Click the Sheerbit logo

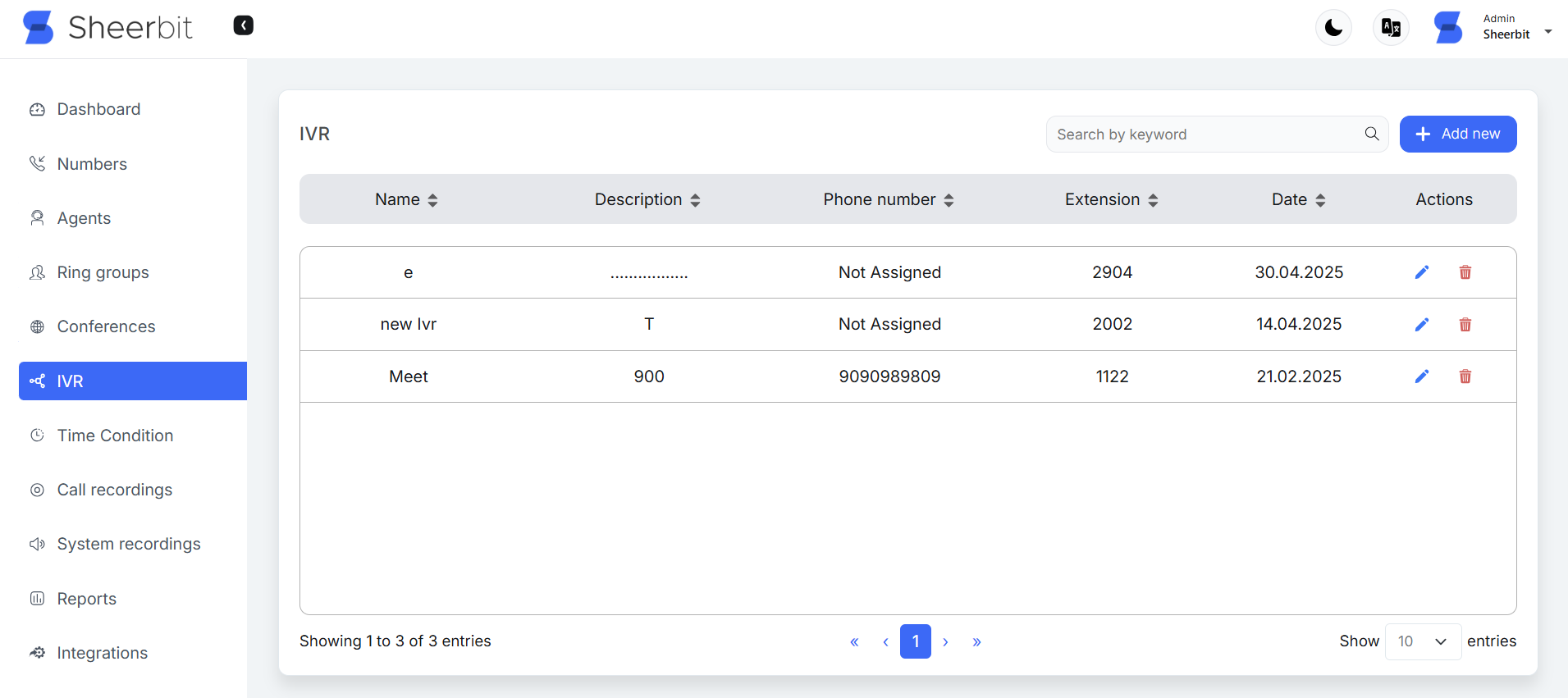(107, 28)
